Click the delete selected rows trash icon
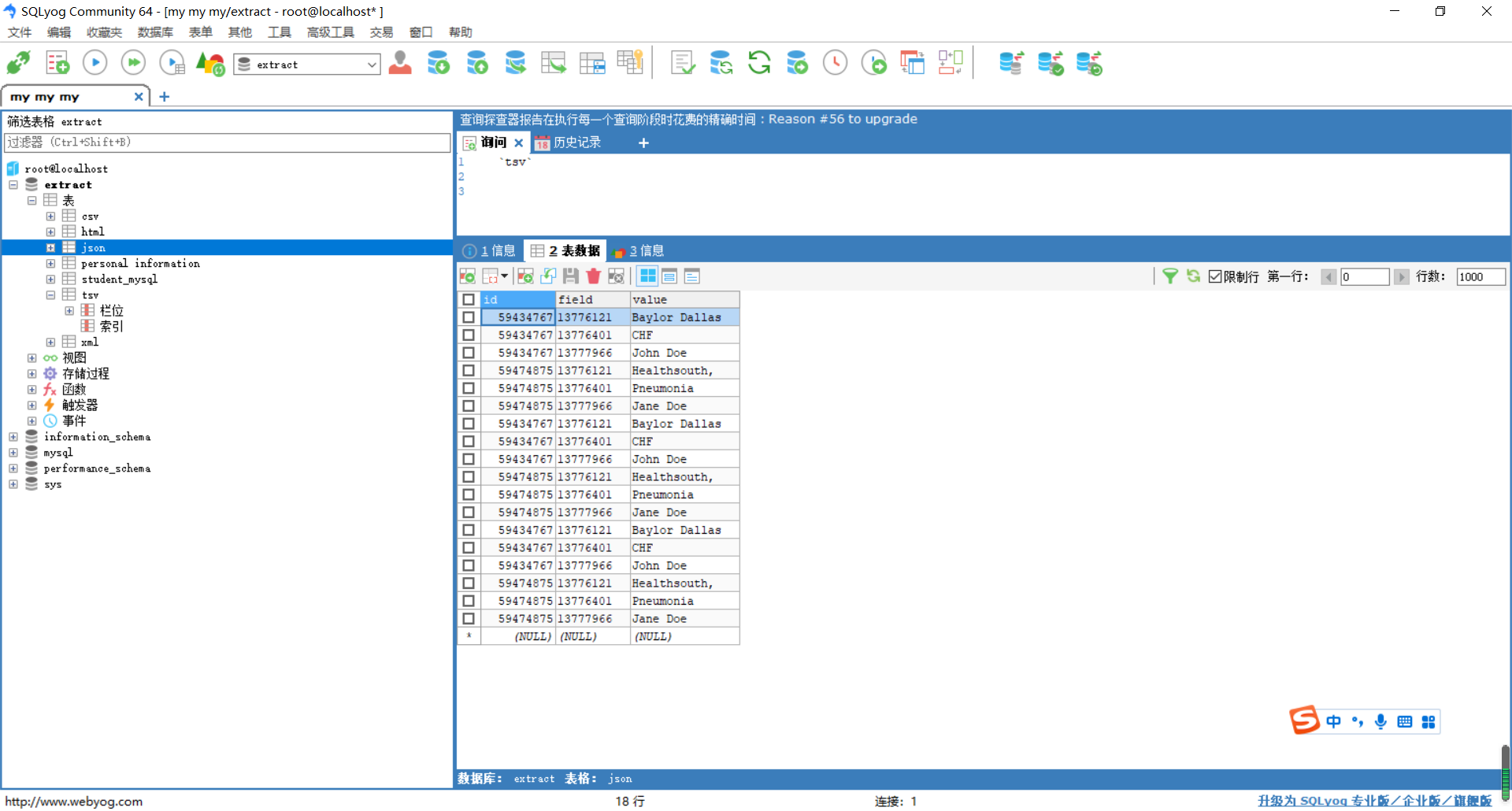Viewport: 1512px width, 811px height. pos(594,276)
